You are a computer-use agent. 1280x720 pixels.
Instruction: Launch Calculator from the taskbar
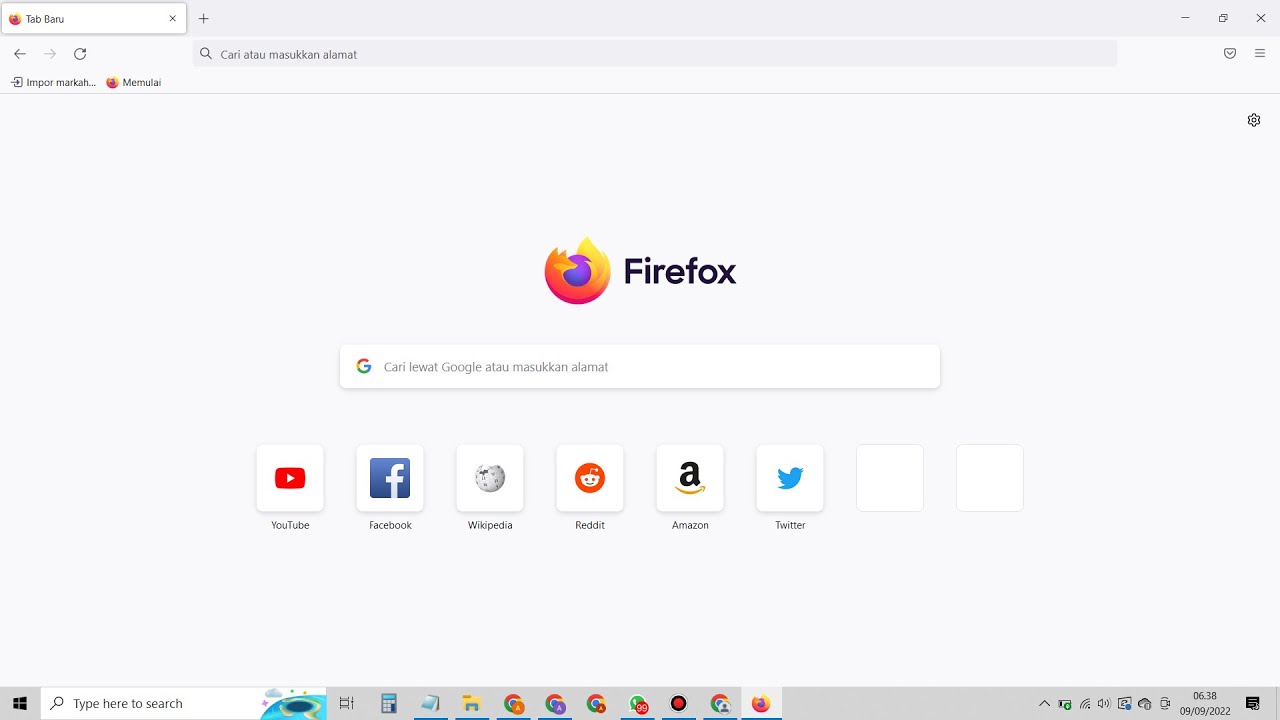pos(389,704)
